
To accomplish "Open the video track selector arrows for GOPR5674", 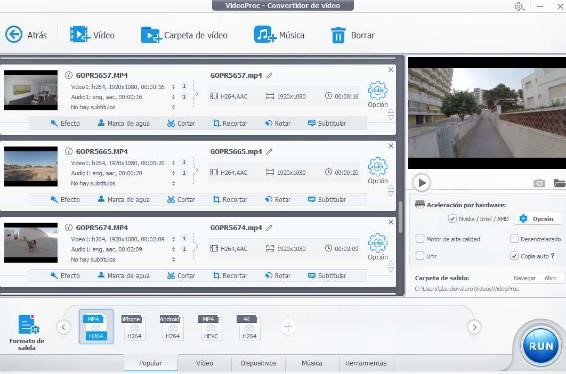I will tap(173, 239).
